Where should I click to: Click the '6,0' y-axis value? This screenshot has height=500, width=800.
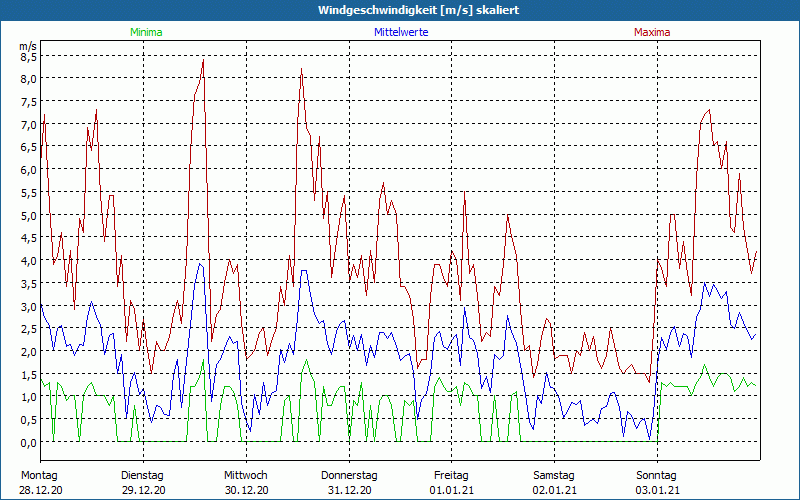pos(29,169)
